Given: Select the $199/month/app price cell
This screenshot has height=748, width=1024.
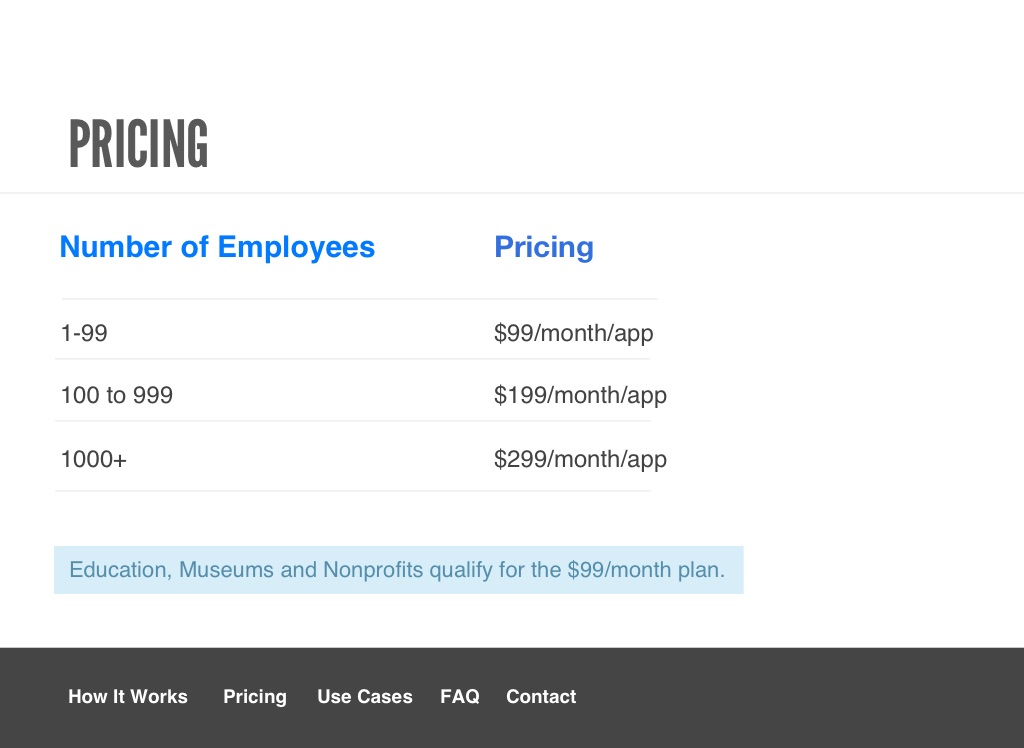Looking at the screenshot, I should pyautogui.click(x=580, y=395).
